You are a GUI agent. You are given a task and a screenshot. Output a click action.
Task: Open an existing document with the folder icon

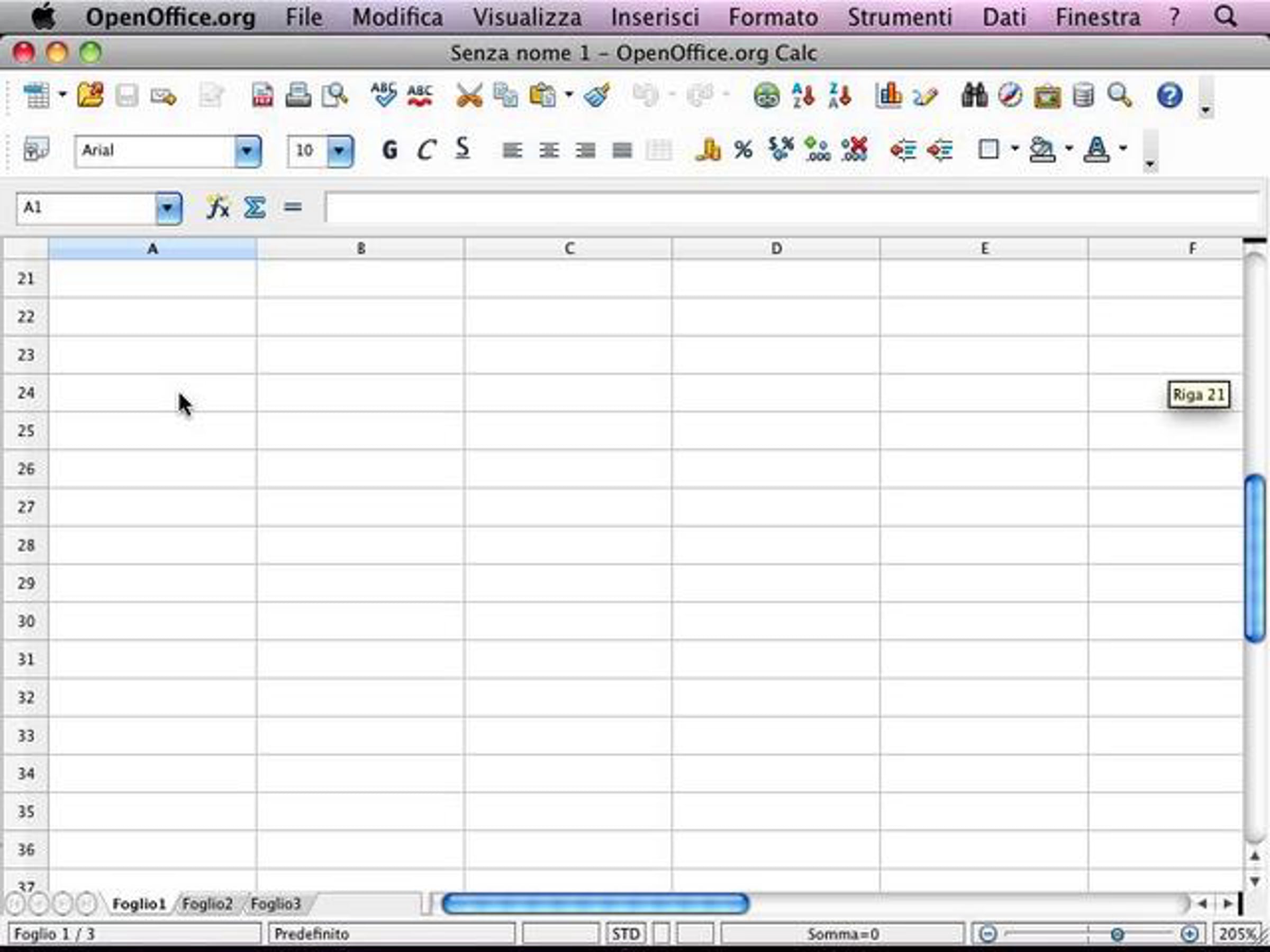tap(90, 95)
